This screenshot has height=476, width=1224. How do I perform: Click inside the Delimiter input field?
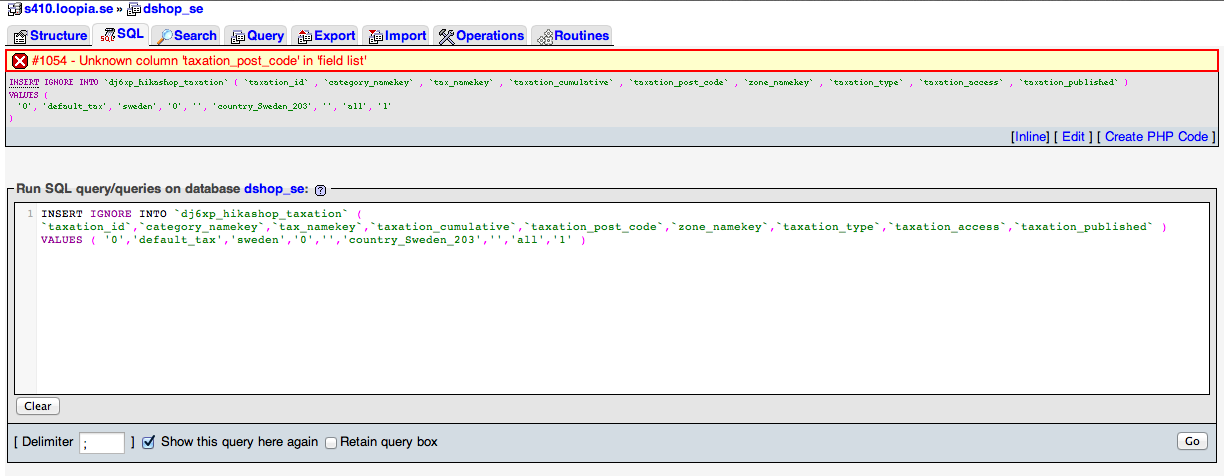[x=102, y=442]
